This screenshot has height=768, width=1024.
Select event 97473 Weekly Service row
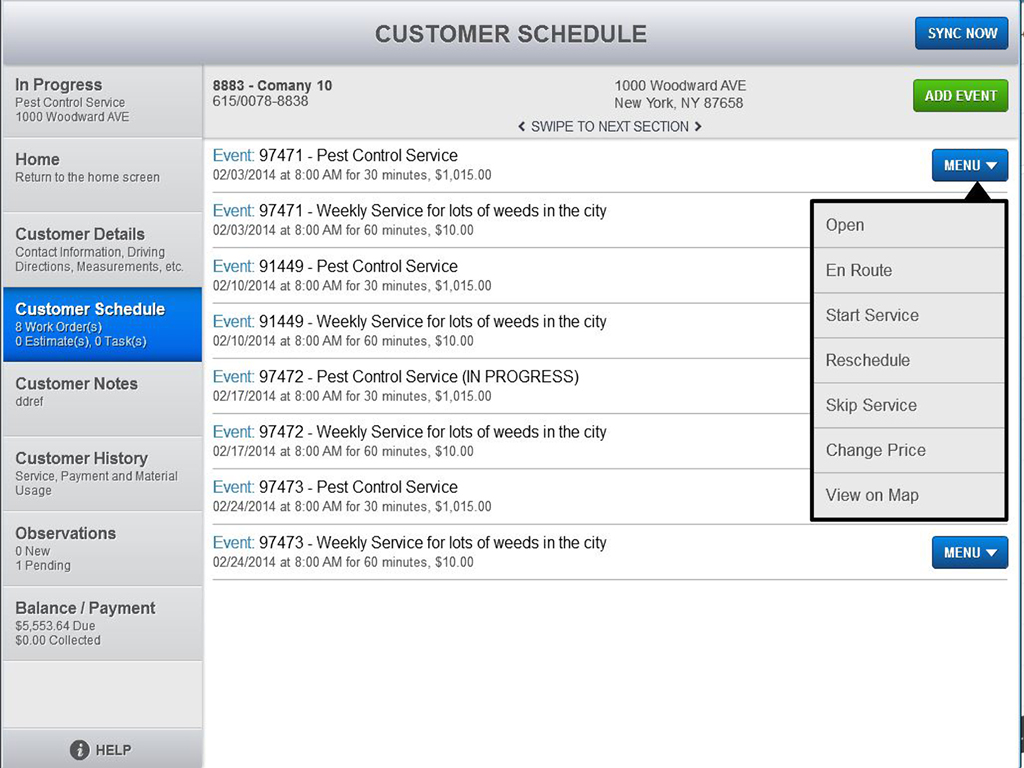click(x=609, y=552)
